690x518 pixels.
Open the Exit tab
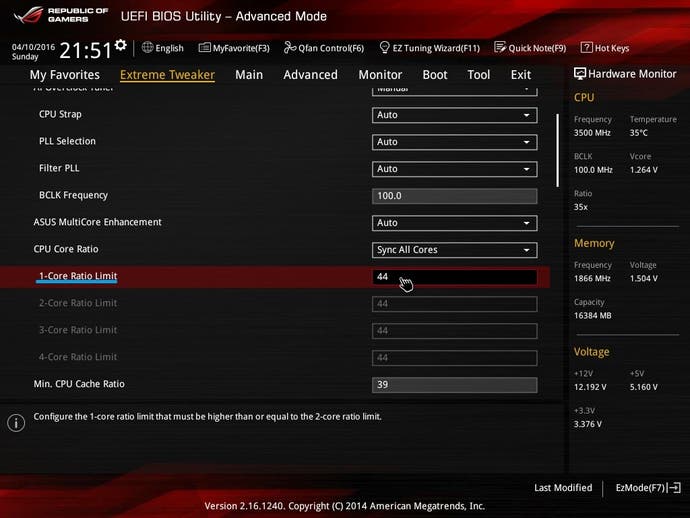pyautogui.click(x=521, y=75)
